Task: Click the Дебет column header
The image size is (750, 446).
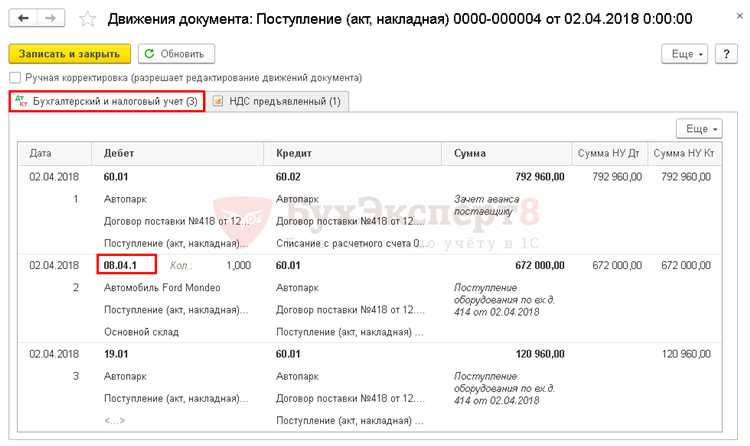Action: pyautogui.click(x=177, y=154)
